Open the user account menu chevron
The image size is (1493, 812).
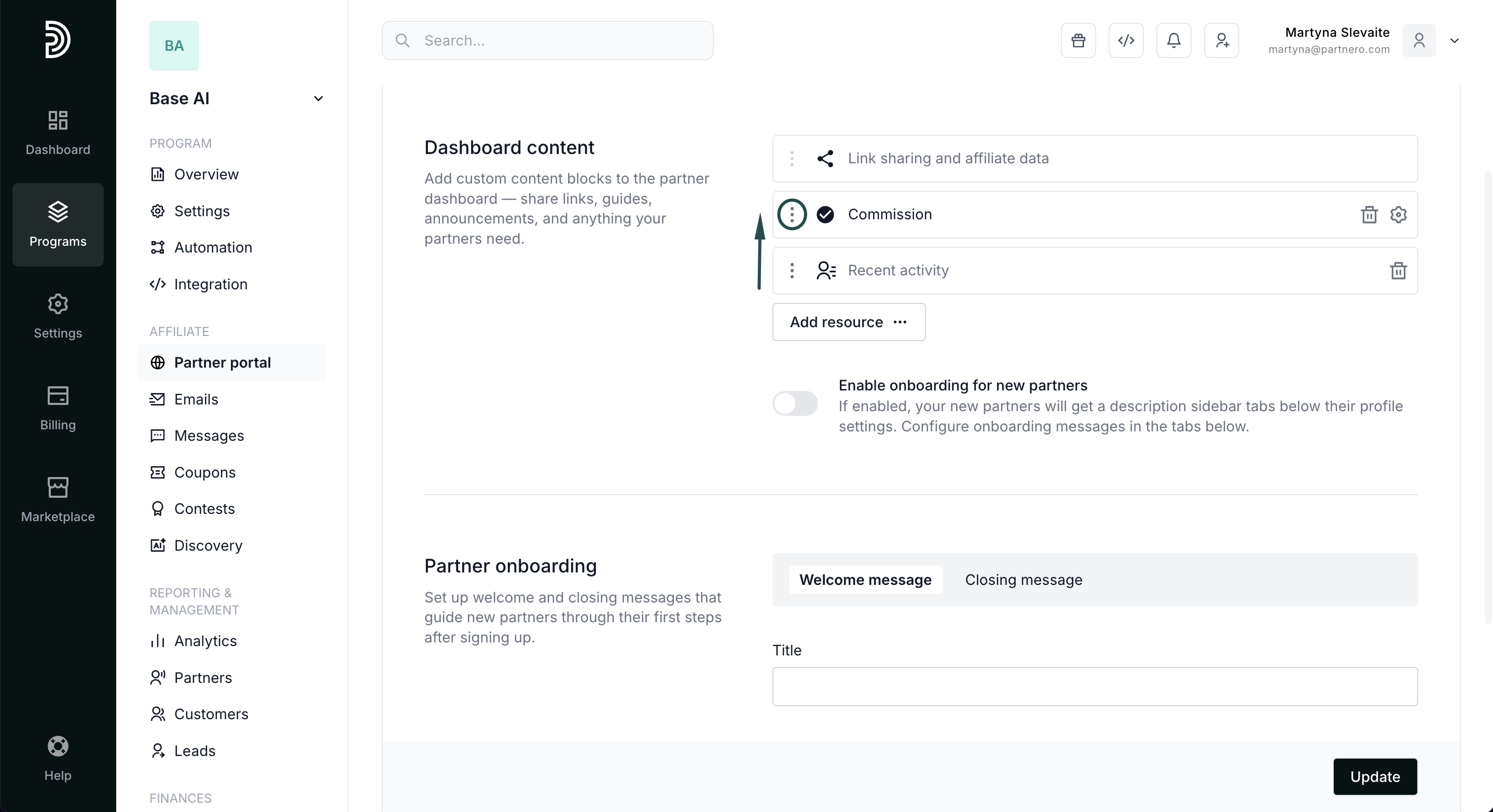[1454, 40]
